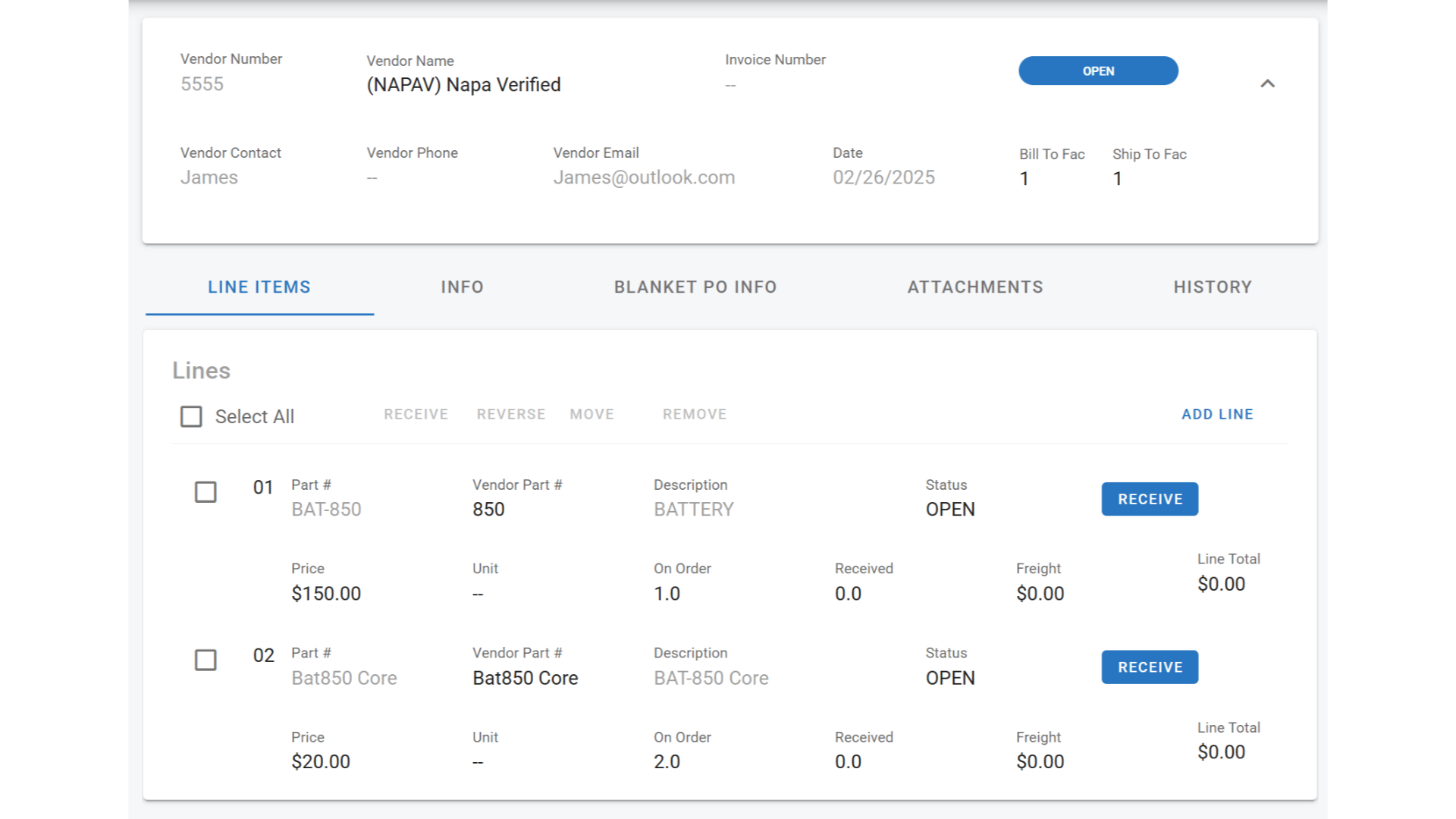Collapse the vendor header panel chevron

1267,83
